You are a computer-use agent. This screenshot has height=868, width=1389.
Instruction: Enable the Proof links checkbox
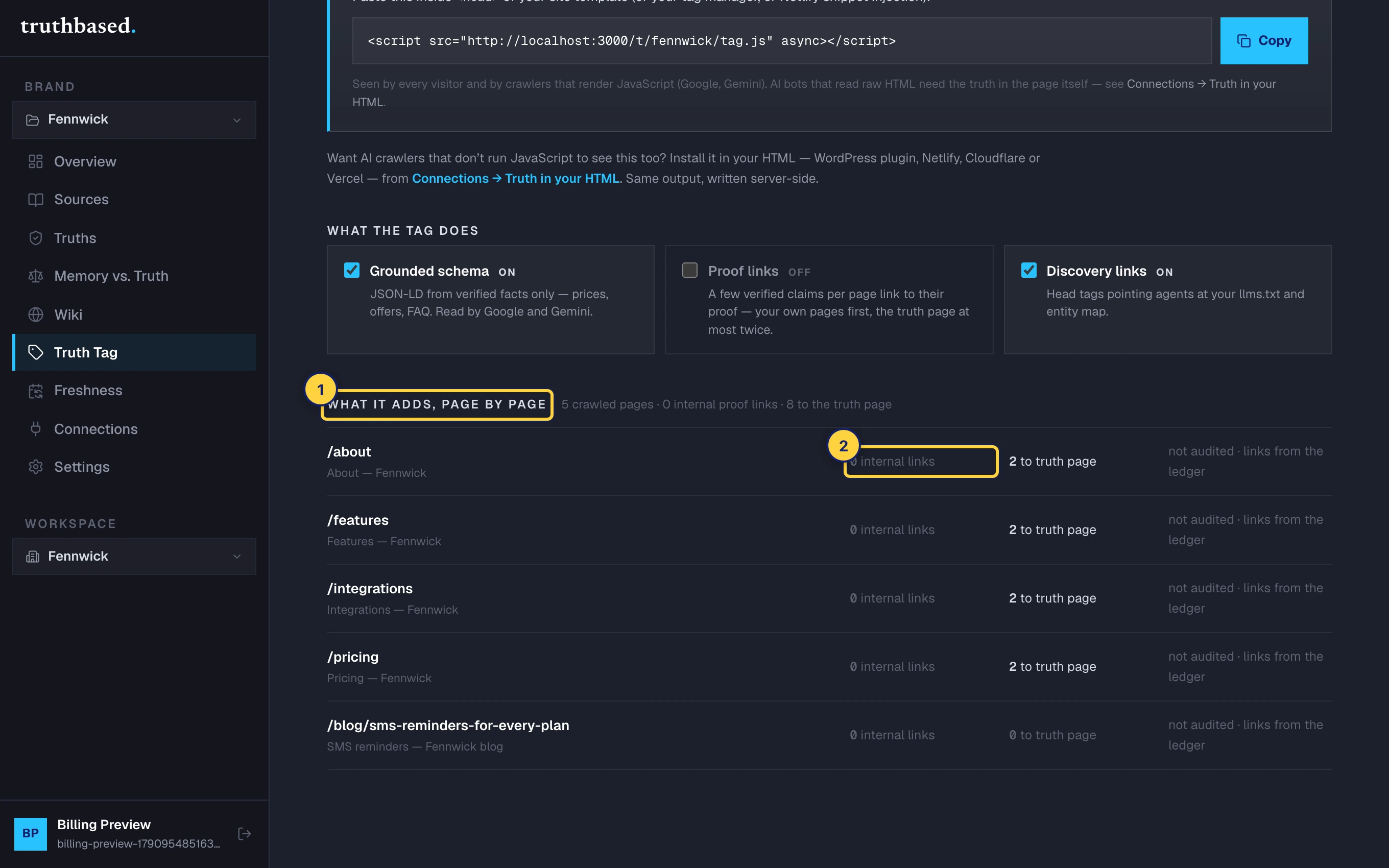pos(689,271)
